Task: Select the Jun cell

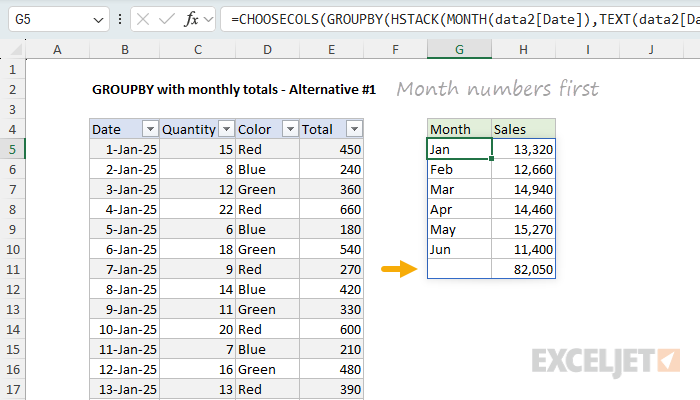Action: (x=459, y=249)
